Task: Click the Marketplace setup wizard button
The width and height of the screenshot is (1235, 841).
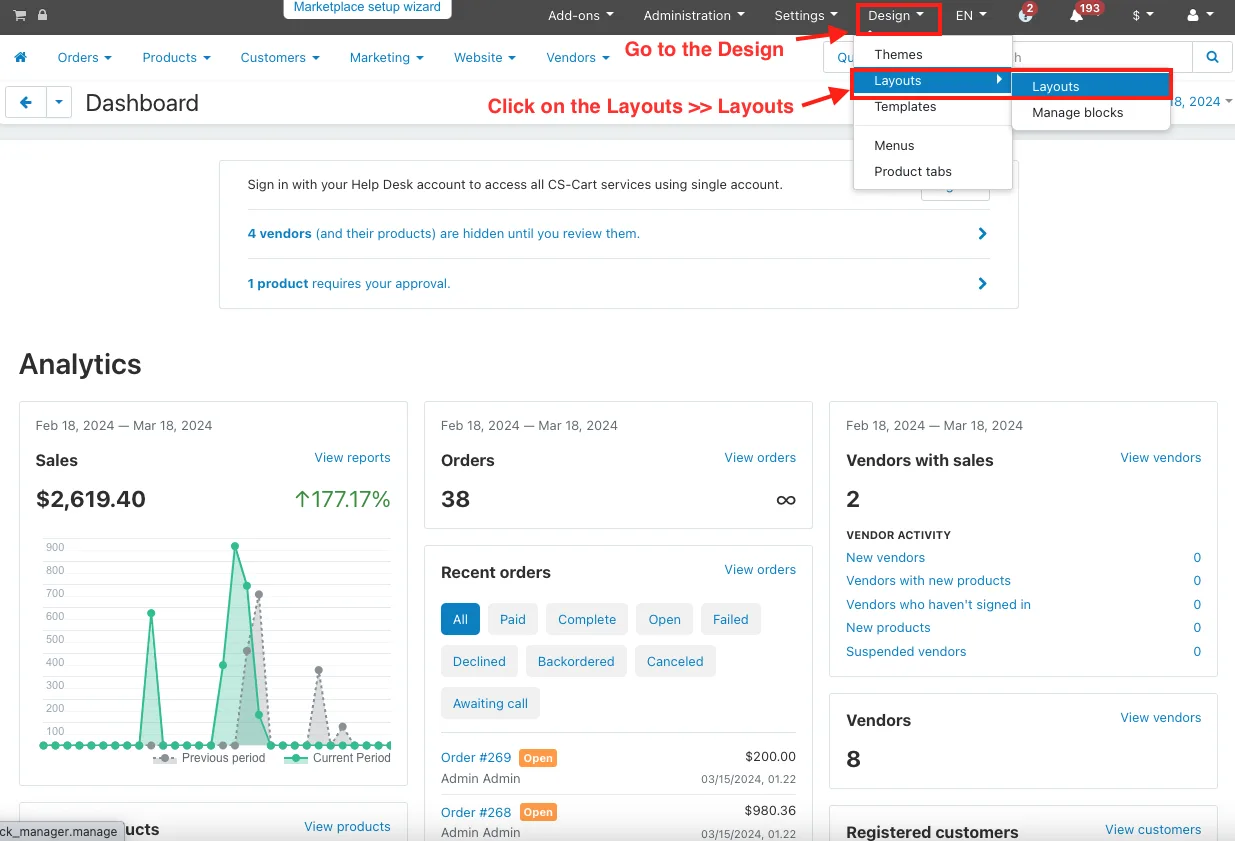Action: [x=367, y=8]
